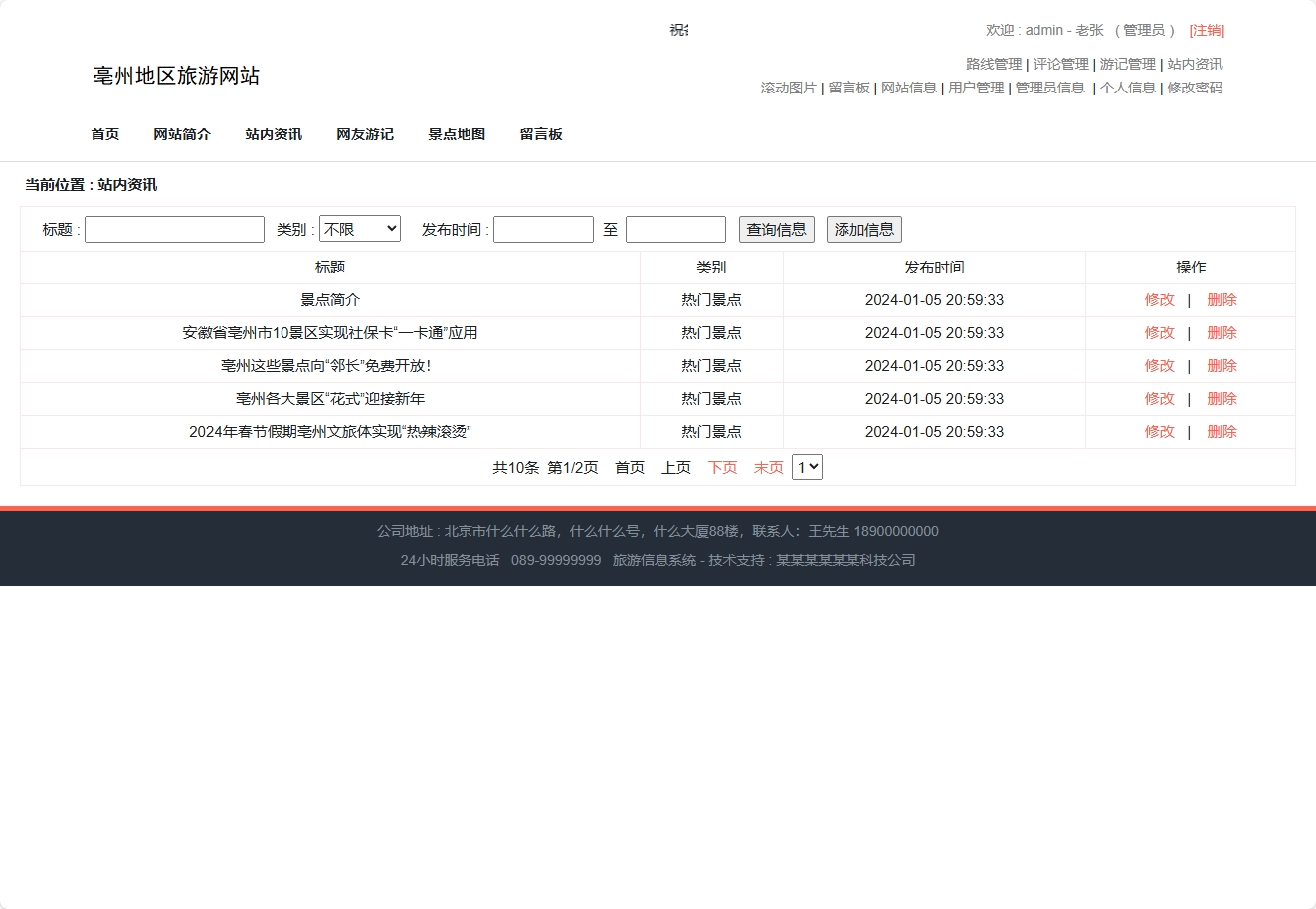This screenshot has height=909, width=1316.
Task: Click 删除 for the 亳州各大景区 article
Action: (x=1222, y=398)
